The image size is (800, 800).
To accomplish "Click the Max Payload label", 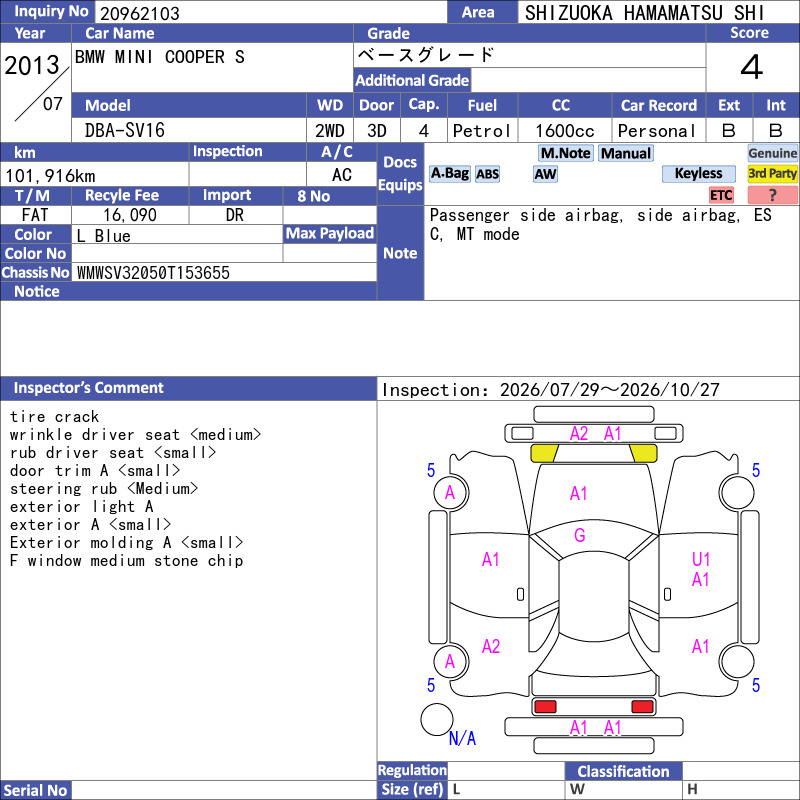I will click(x=330, y=233).
